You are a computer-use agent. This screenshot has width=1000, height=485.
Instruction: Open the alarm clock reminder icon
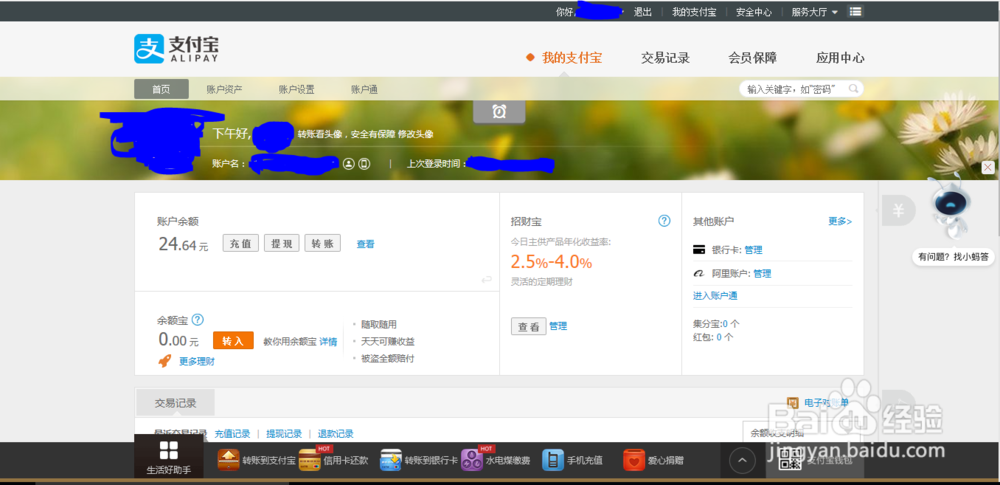tap(499, 112)
